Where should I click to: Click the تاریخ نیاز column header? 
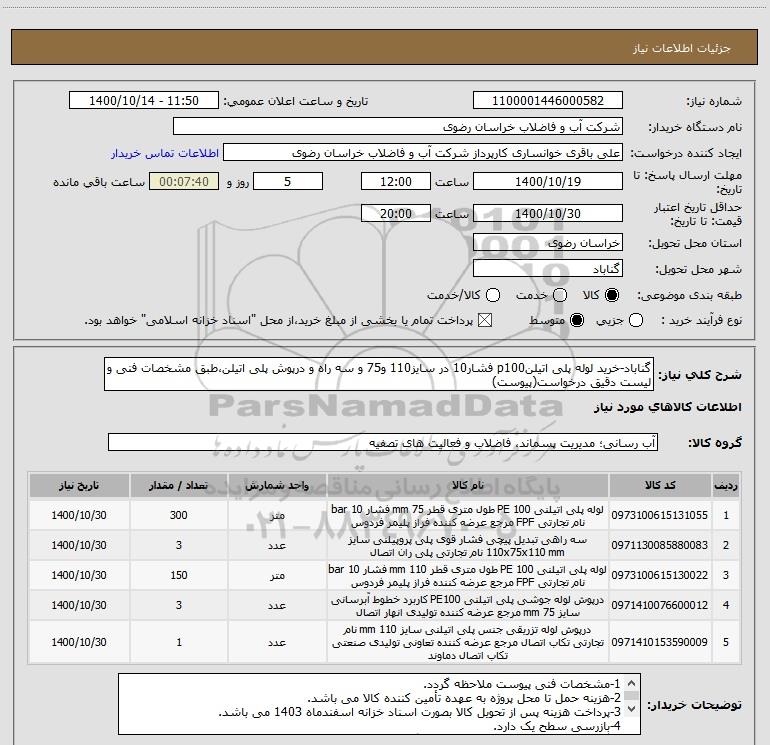click(x=79, y=485)
